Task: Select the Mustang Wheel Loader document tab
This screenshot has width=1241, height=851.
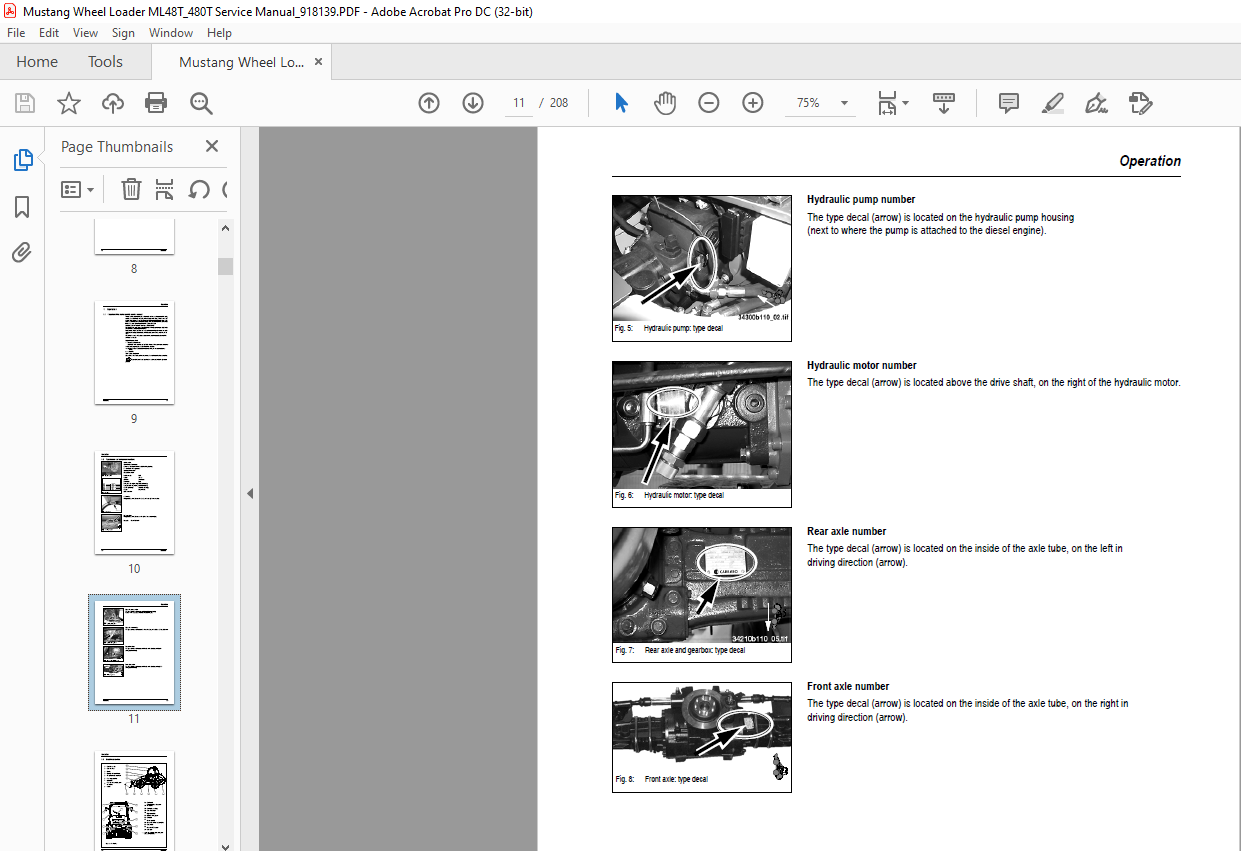Action: point(241,62)
